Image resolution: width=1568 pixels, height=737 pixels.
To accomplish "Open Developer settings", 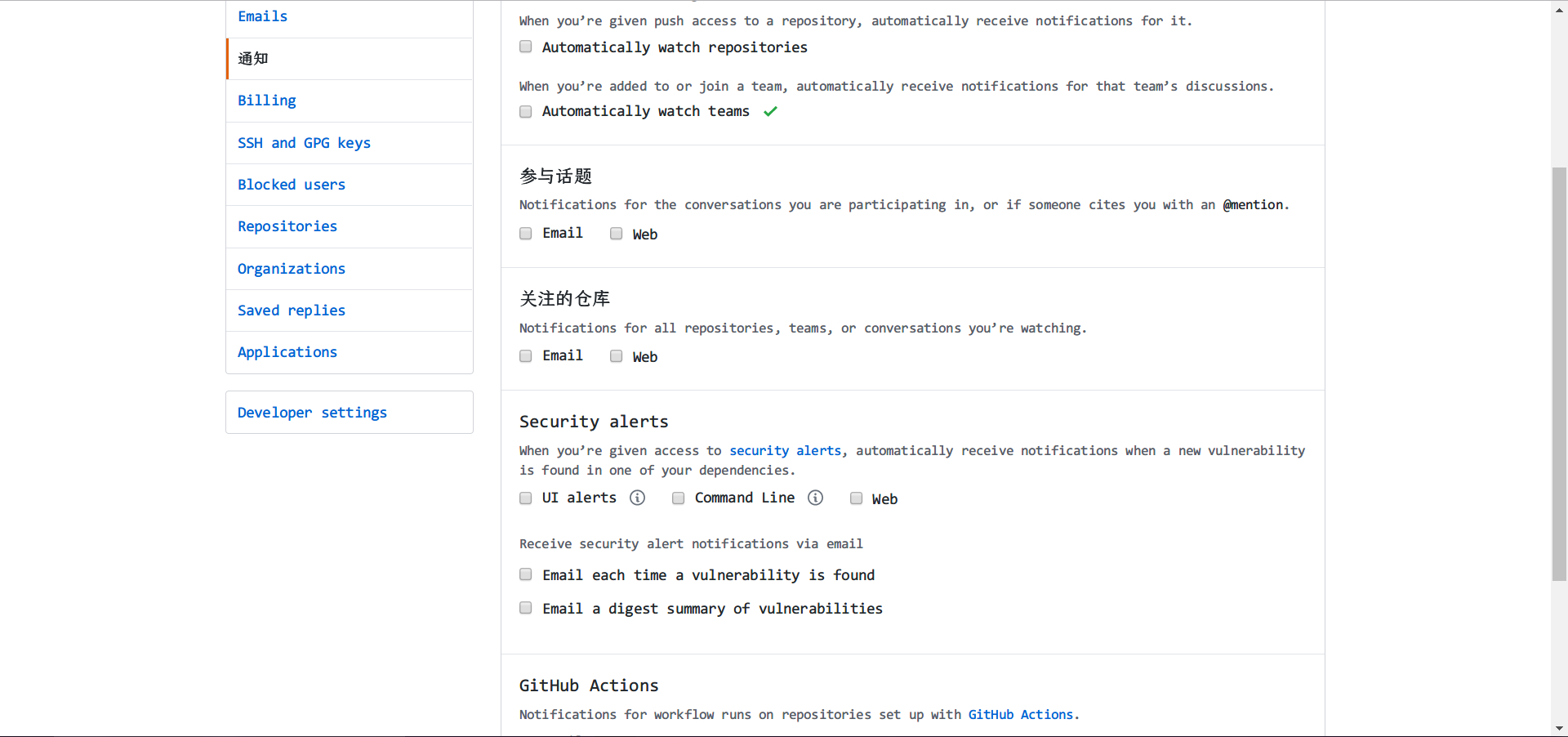I will click(x=312, y=413).
